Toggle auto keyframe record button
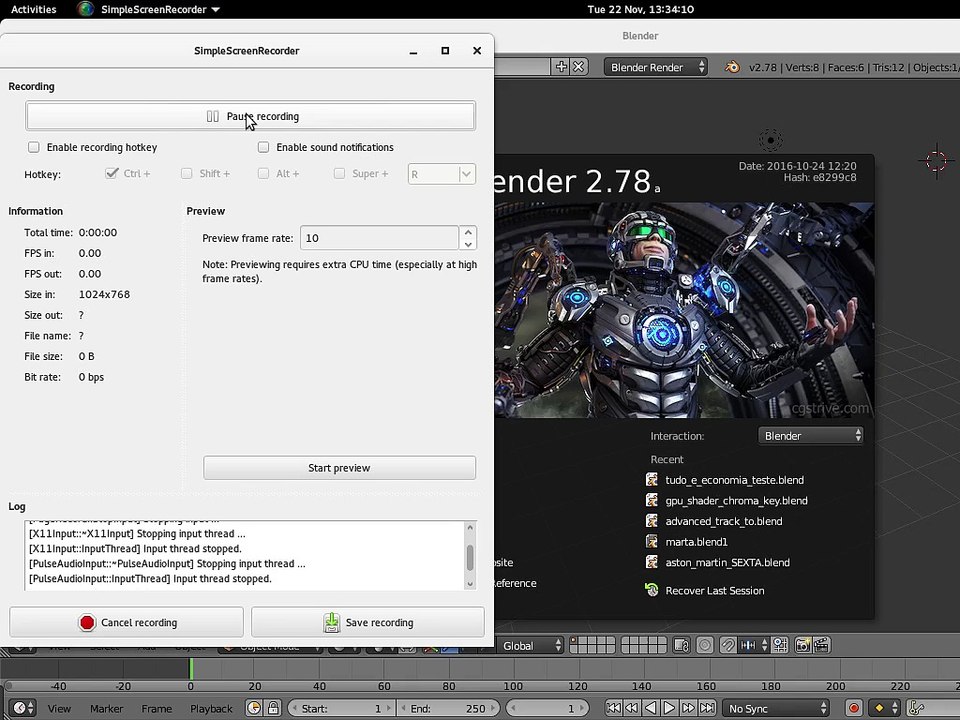The height and width of the screenshot is (720, 960). (x=853, y=708)
